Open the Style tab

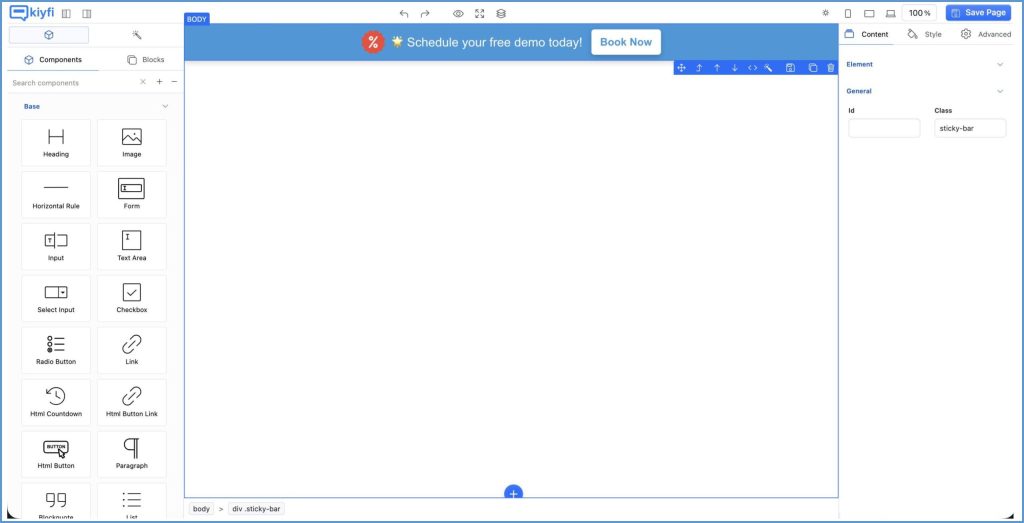tap(925, 34)
